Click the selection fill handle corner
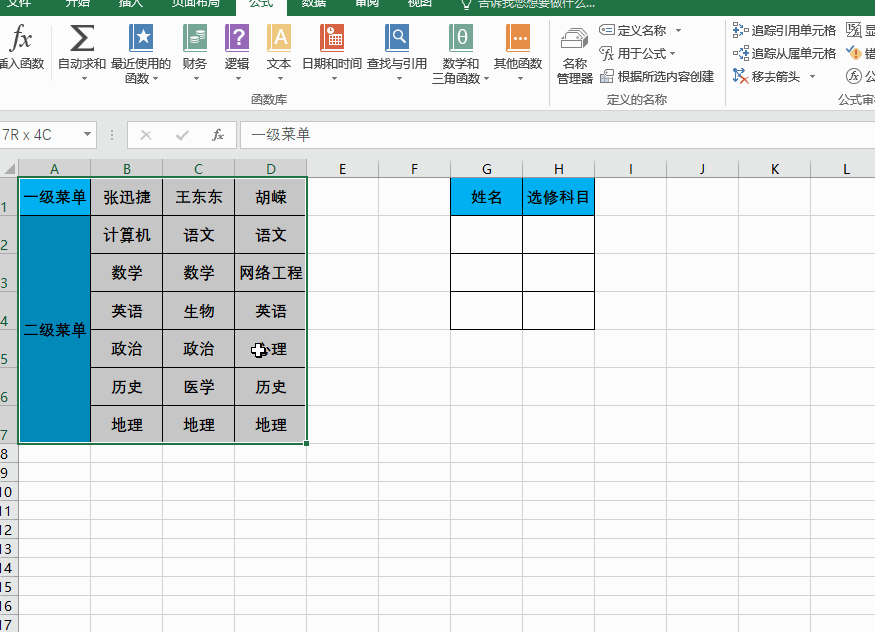Image resolution: width=875 pixels, height=632 pixels. click(306, 443)
